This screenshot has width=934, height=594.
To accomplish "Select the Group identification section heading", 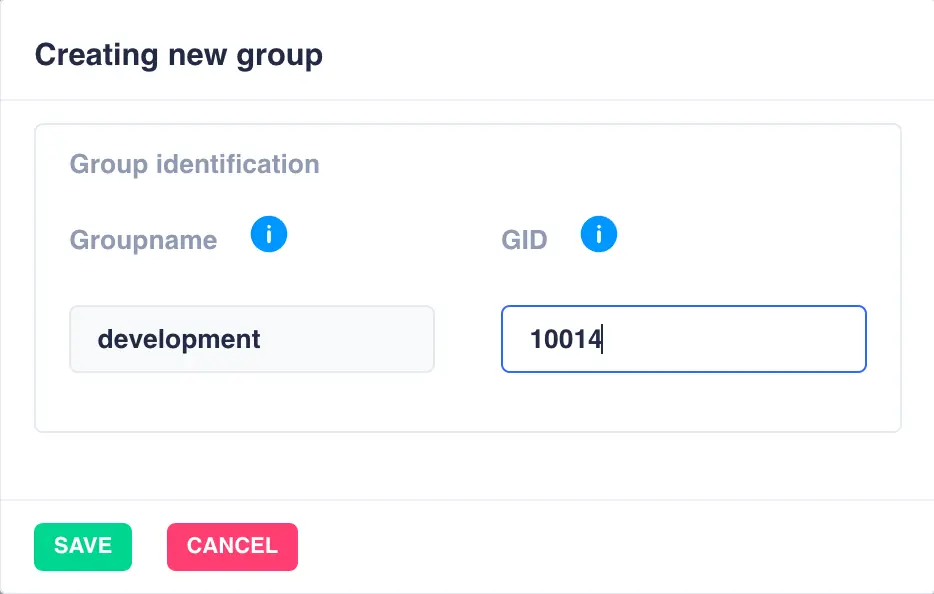I will [194, 164].
